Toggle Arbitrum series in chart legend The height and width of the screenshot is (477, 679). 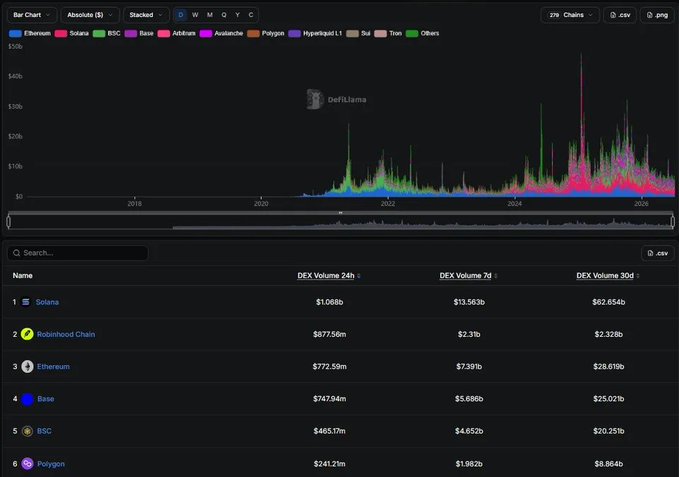point(177,33)
